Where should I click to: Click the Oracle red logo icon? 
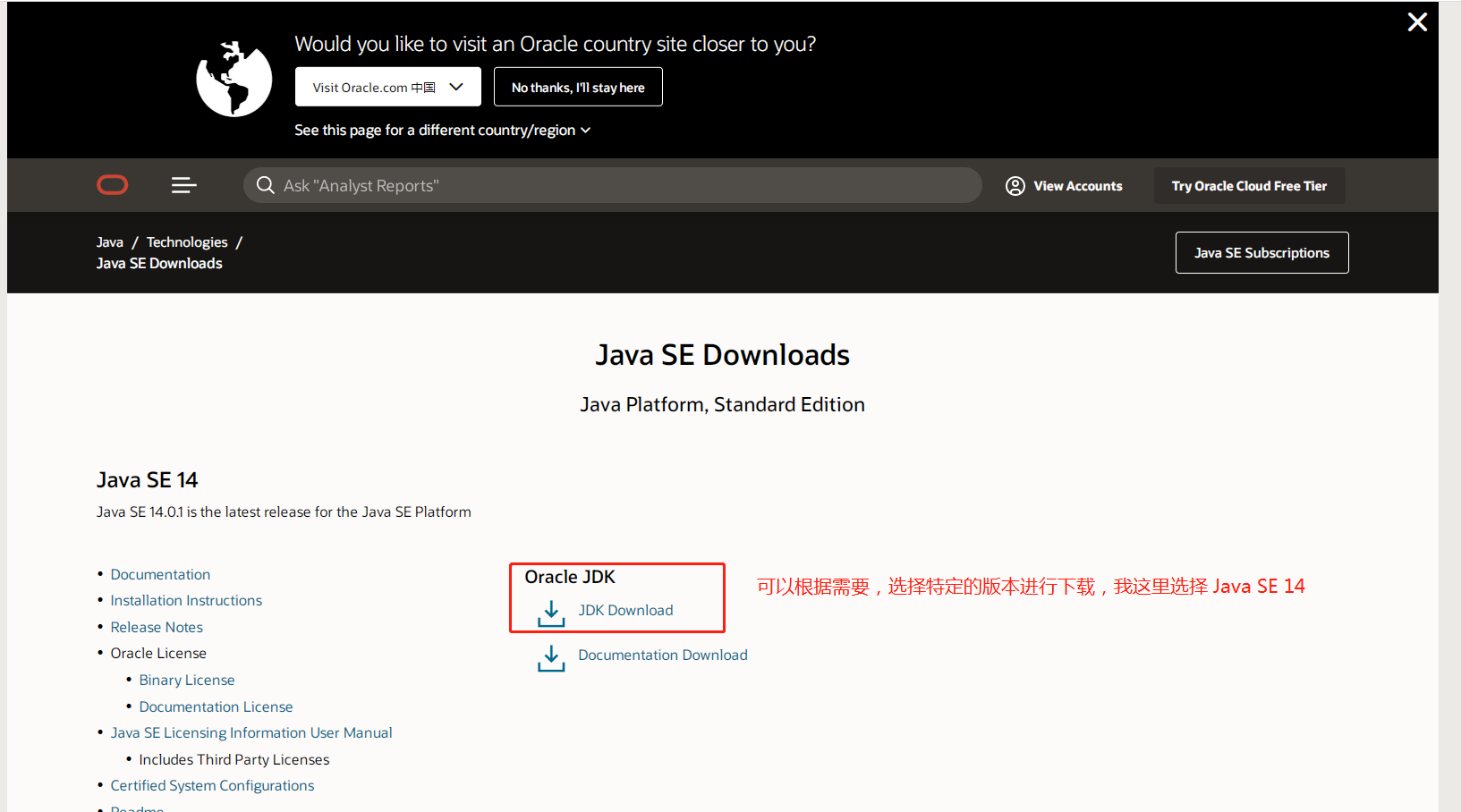point(113,185)
